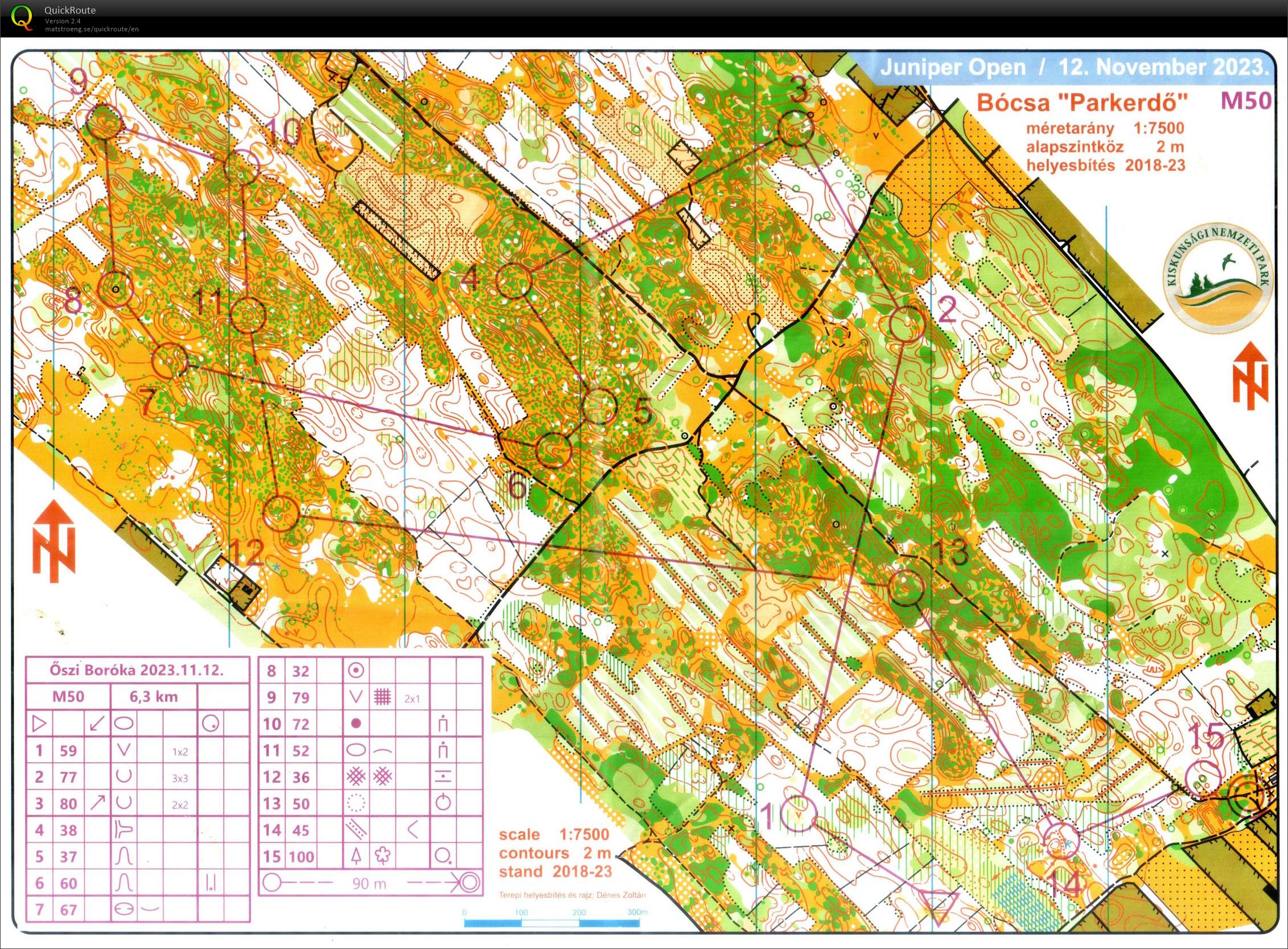Select the 'Őszi Boróka 2023.11.12.' table header
Screen dimensions: 1288x949
tap(137, 671)
